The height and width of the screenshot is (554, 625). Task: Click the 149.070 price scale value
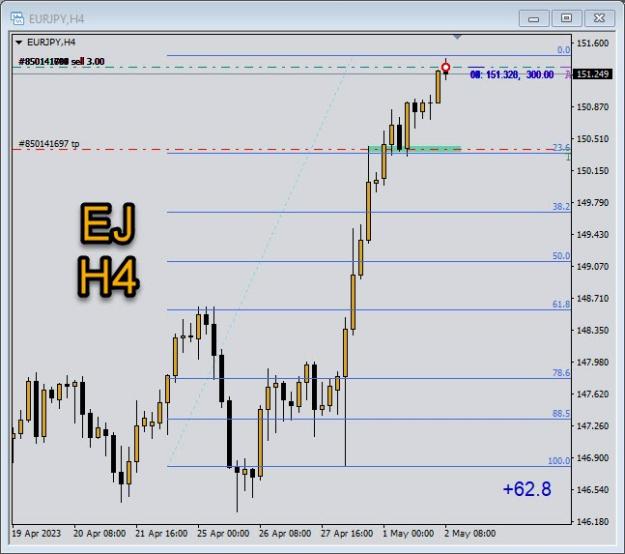point(593,266)
